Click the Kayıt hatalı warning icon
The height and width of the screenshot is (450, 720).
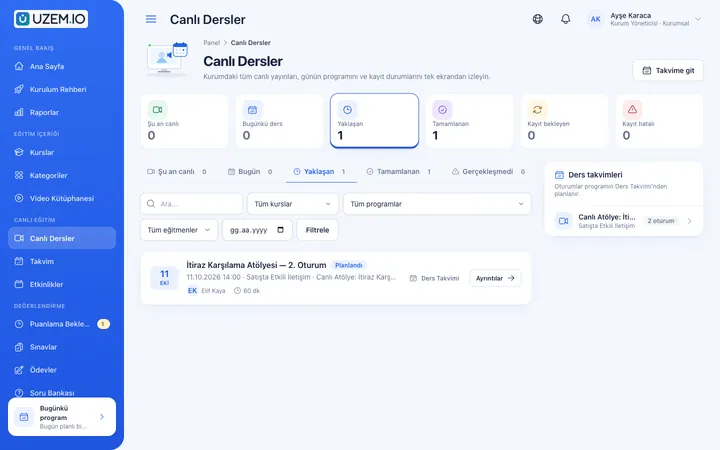coord(632,110)
